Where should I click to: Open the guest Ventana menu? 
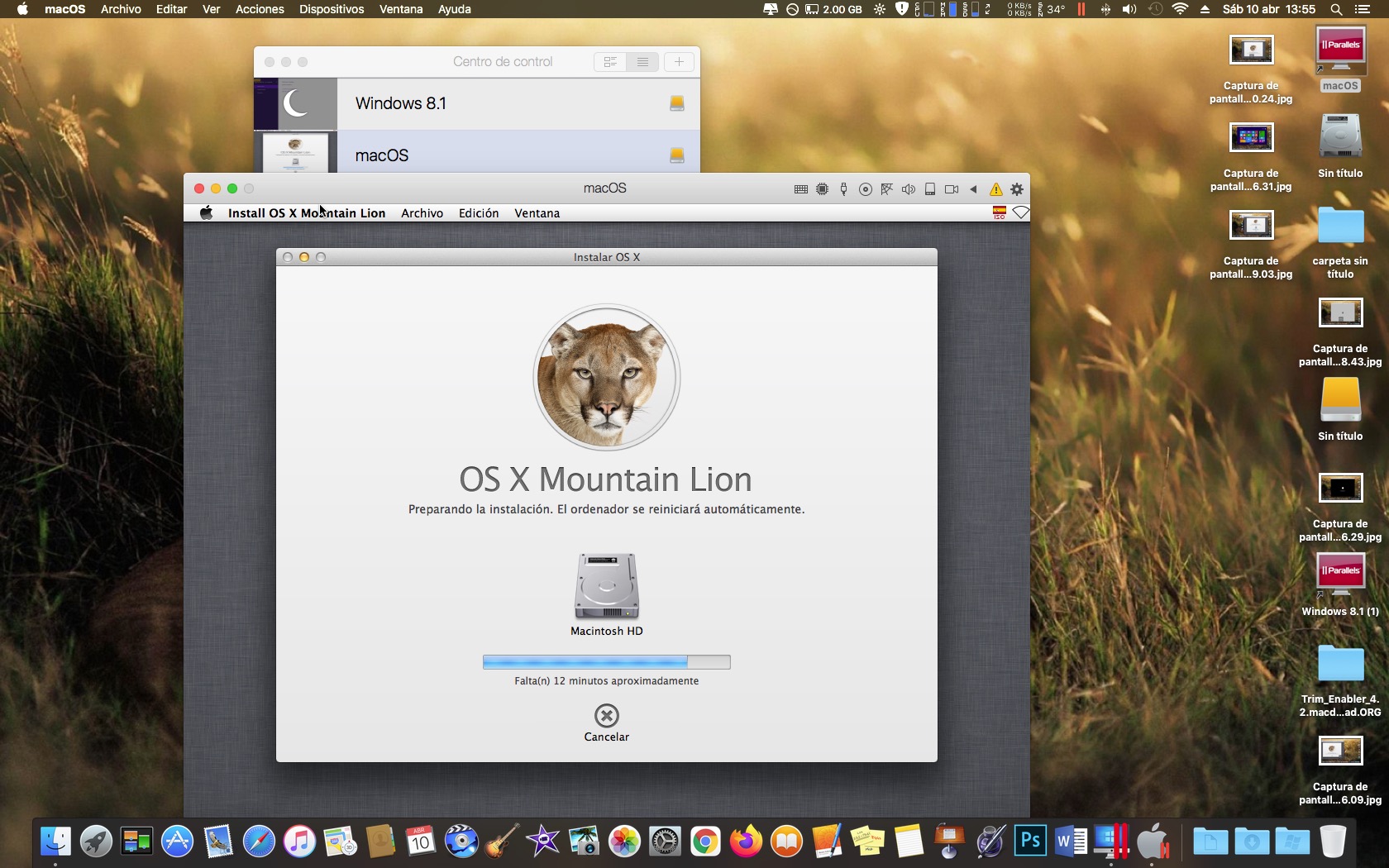pos(537,213)
